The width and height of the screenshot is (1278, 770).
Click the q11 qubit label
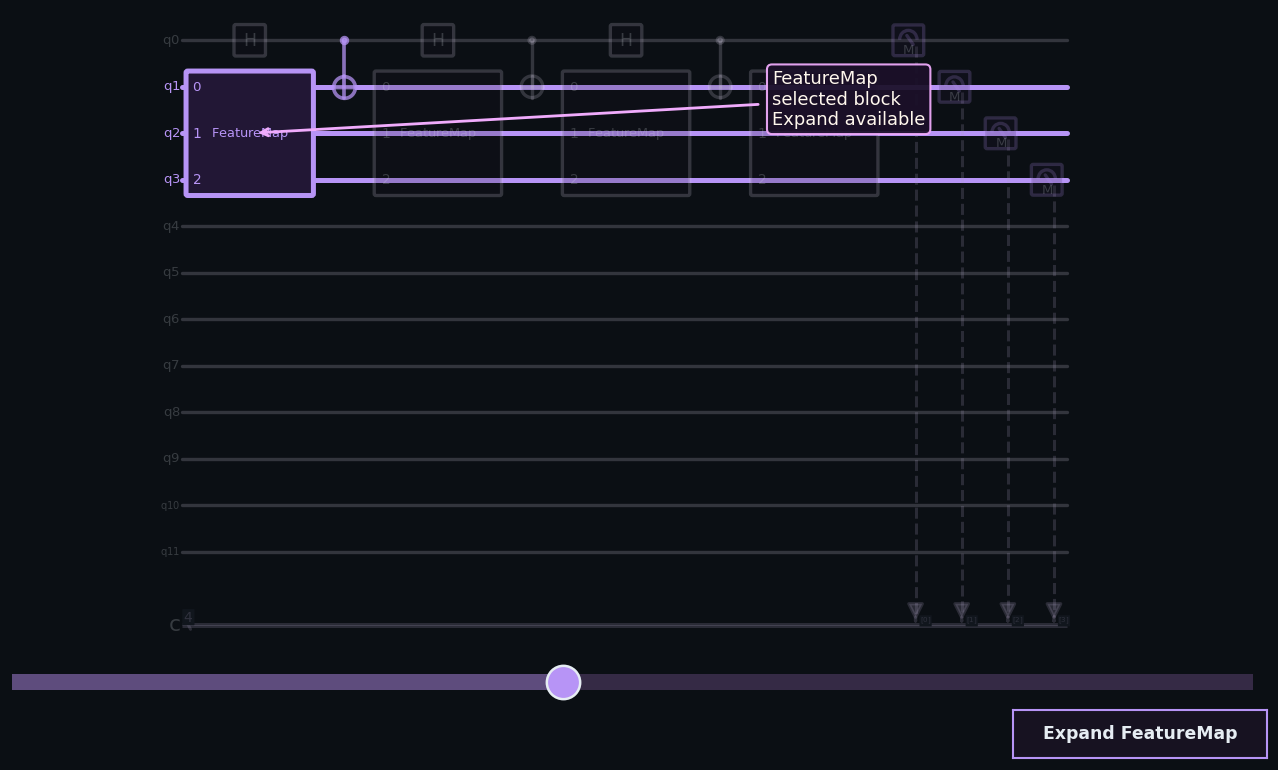click(x=170, y=552)
